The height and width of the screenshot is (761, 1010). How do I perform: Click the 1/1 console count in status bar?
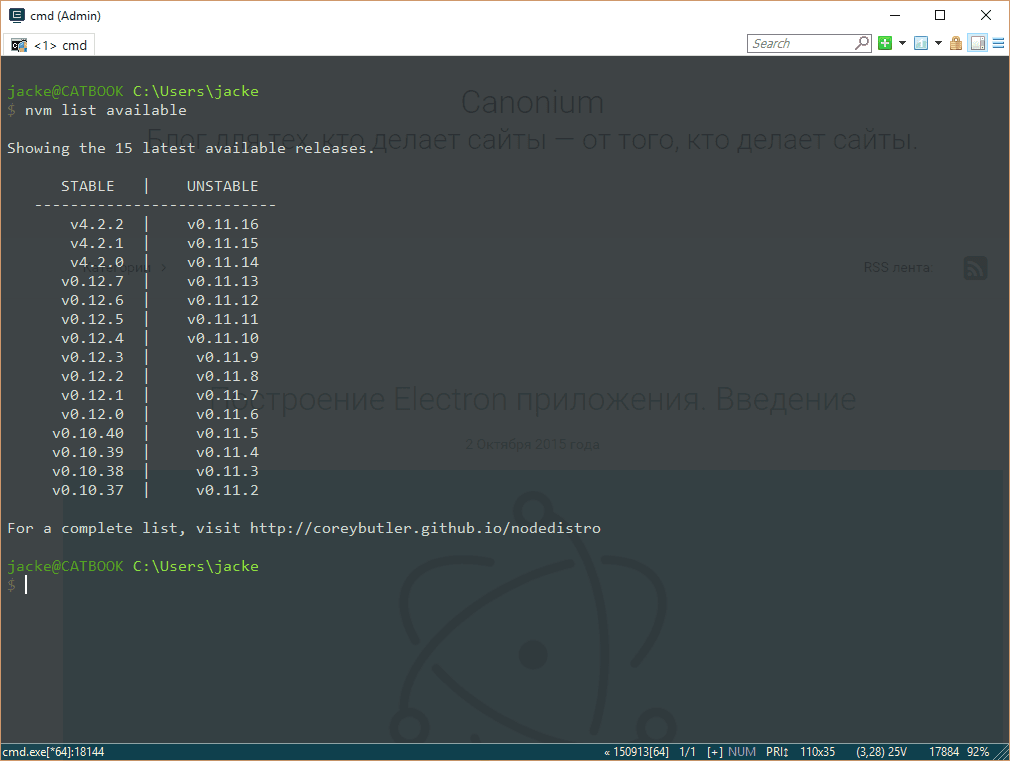pyautogui.click(x=687, y=752)
